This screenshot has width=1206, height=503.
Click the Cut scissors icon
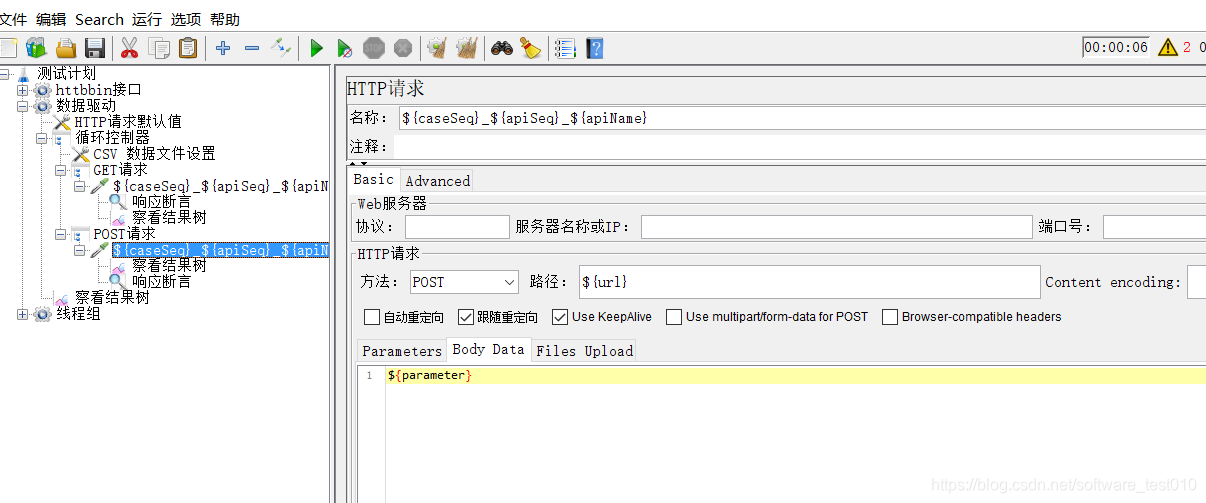pyautogui.click(x=129, y=47)
